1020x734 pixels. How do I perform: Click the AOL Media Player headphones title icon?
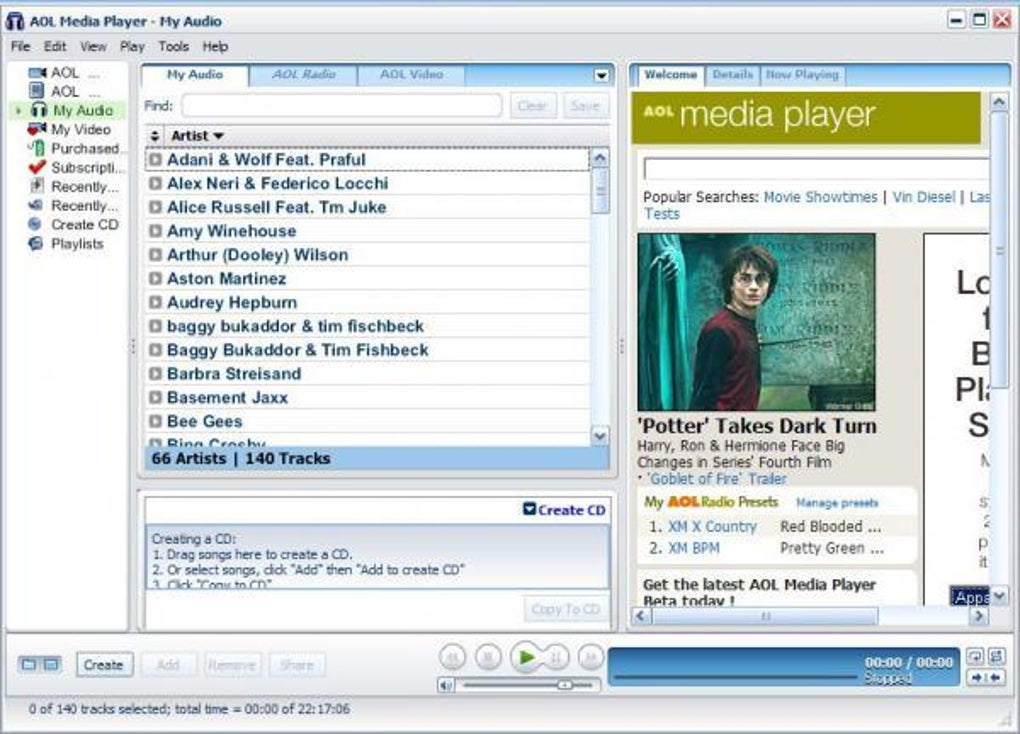coord(15,21)
